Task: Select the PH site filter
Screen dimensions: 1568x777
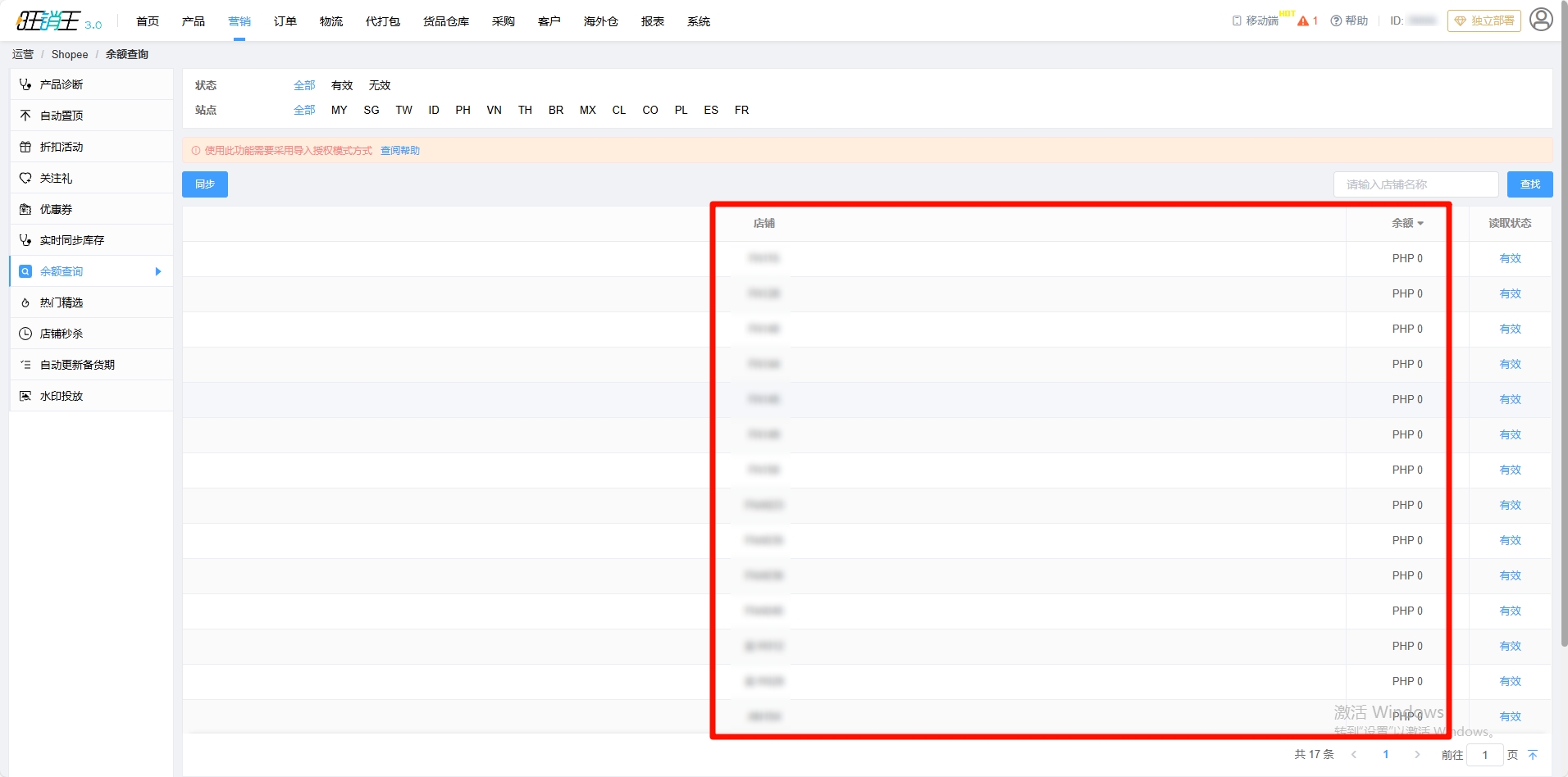Action: click(463, 110)
